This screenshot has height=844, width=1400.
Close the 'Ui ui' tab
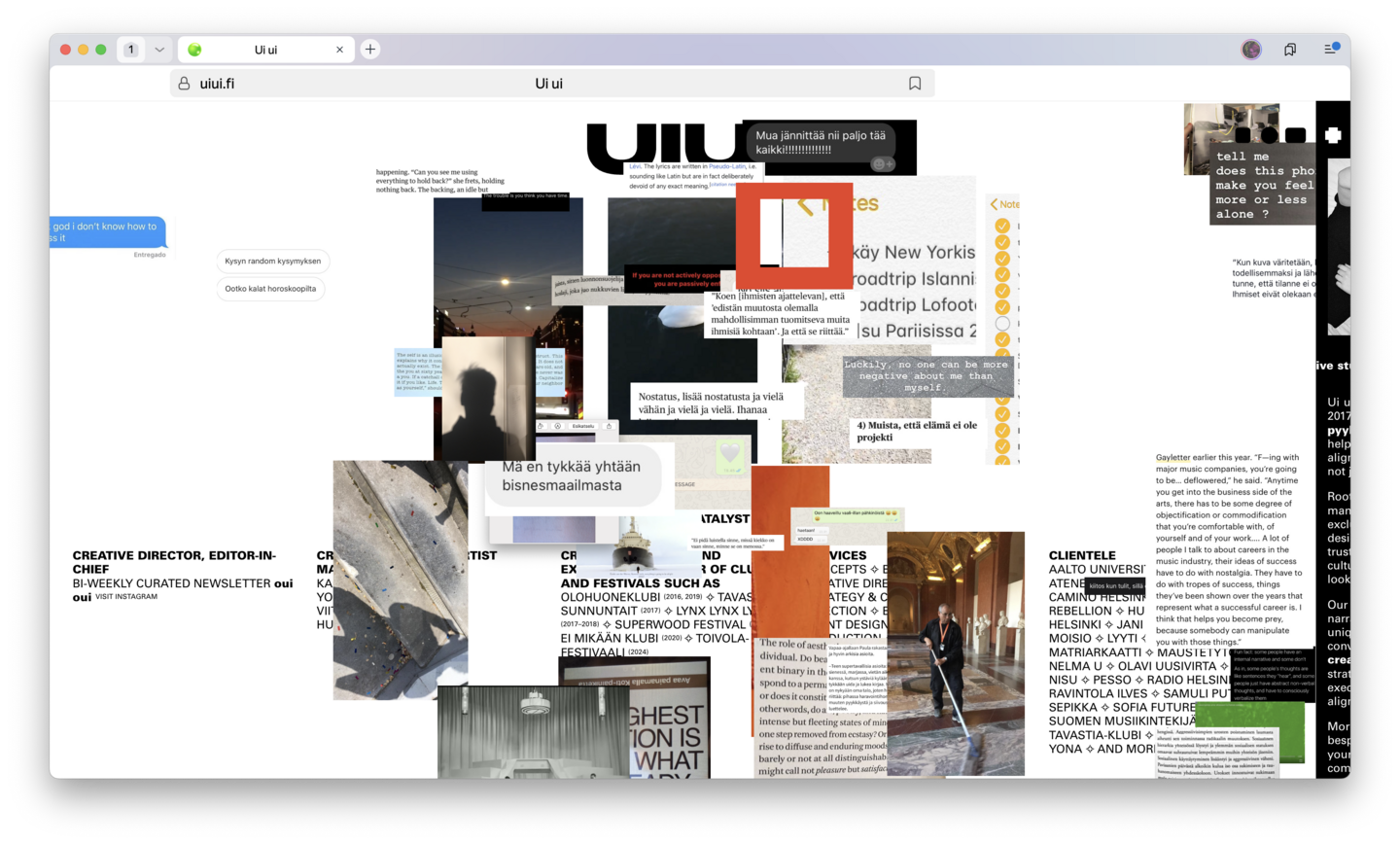coord(339,50)
